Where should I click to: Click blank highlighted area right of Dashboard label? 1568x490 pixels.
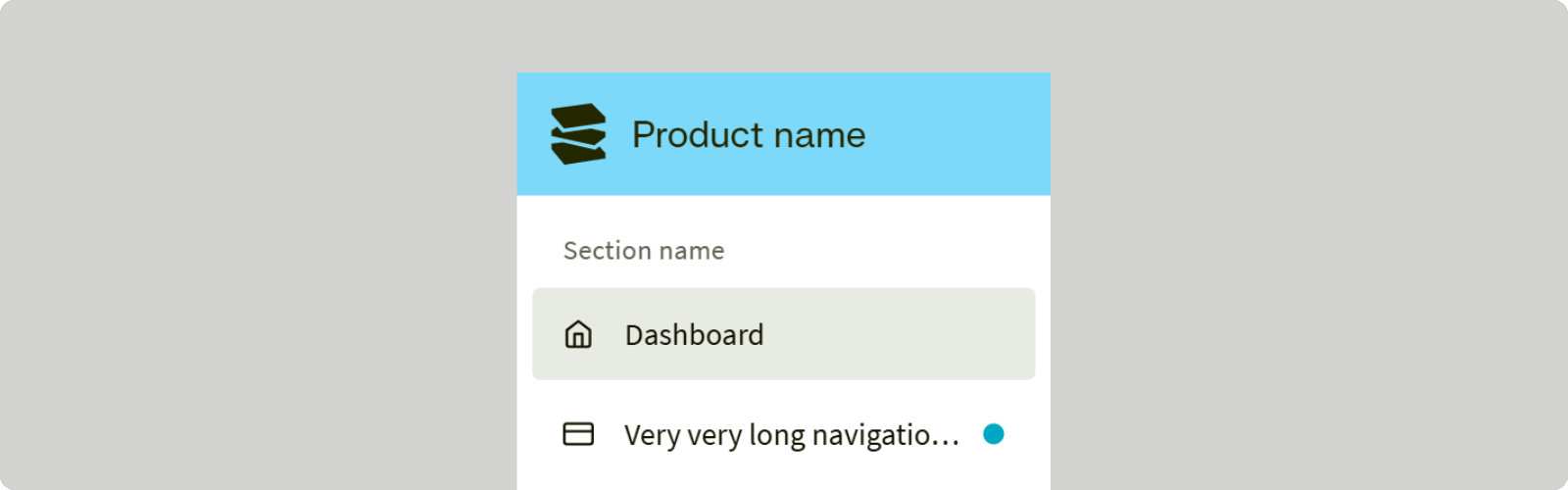902,334
